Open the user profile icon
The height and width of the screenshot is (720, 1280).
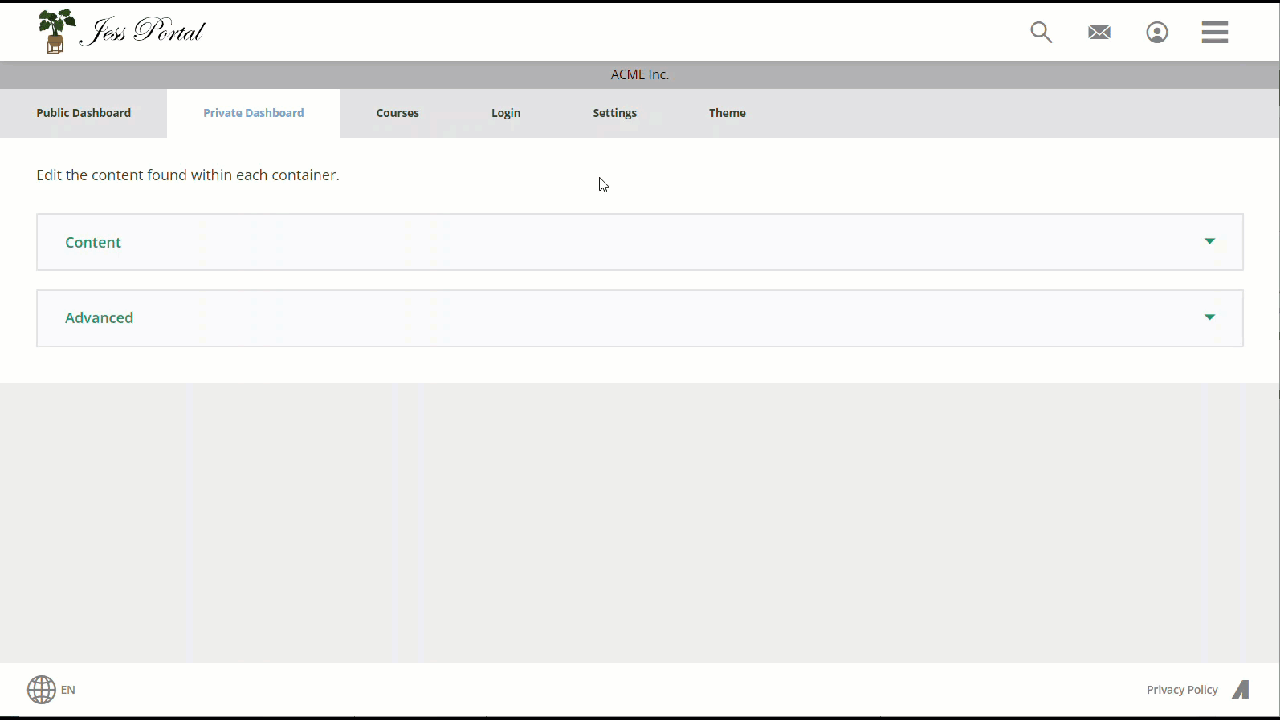pyautogui.click(x=1157, y=32)
